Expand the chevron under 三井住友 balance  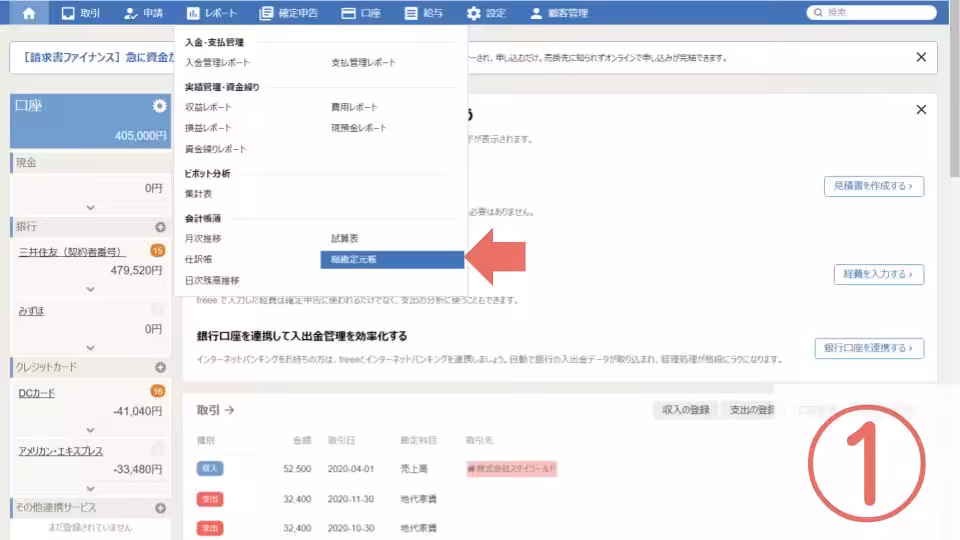point(90,289)
